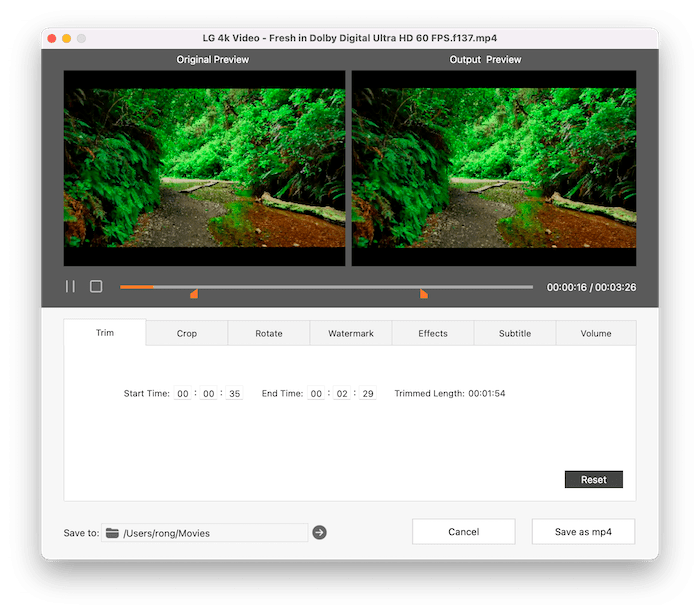Open the Subtitle tab
The height and width of the screenshot is (614, 700).
pos(515,333)
